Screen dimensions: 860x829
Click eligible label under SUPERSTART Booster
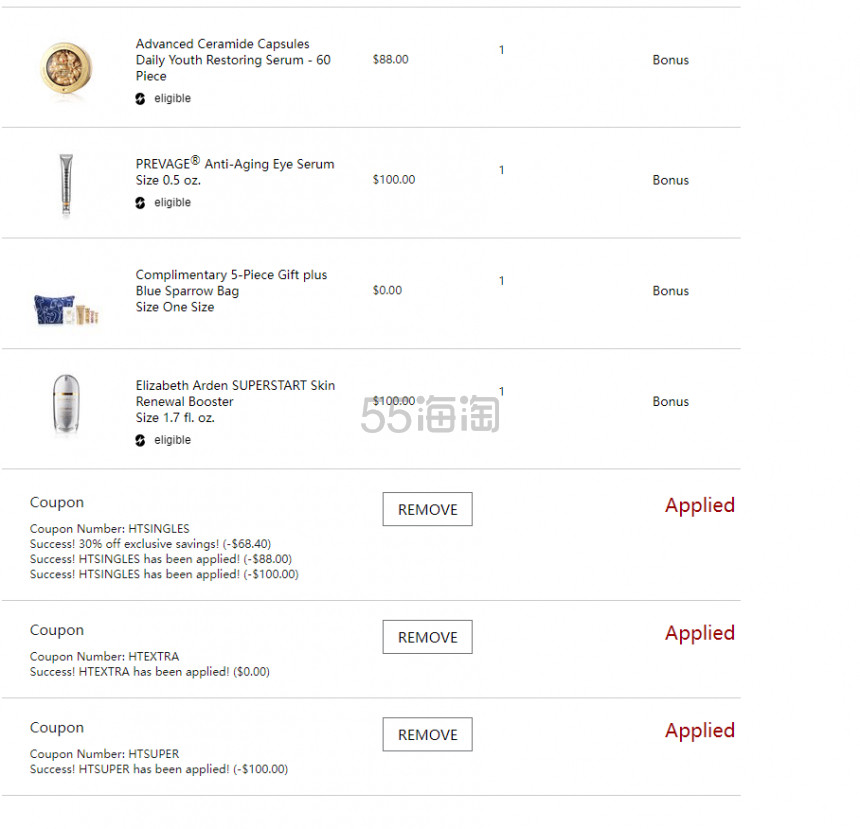pos(172,440)
